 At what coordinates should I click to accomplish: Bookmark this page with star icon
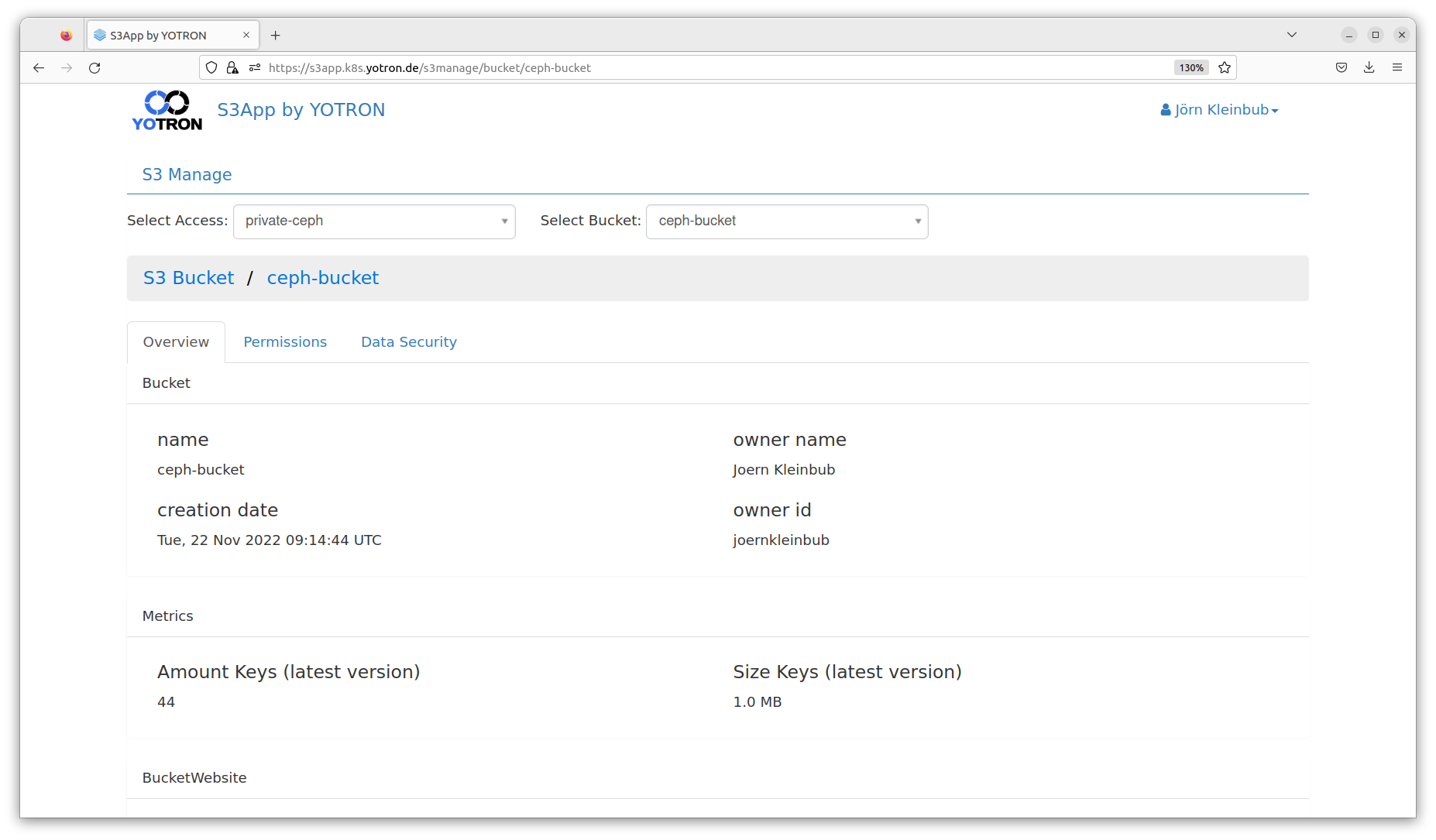coord(1225,68)
